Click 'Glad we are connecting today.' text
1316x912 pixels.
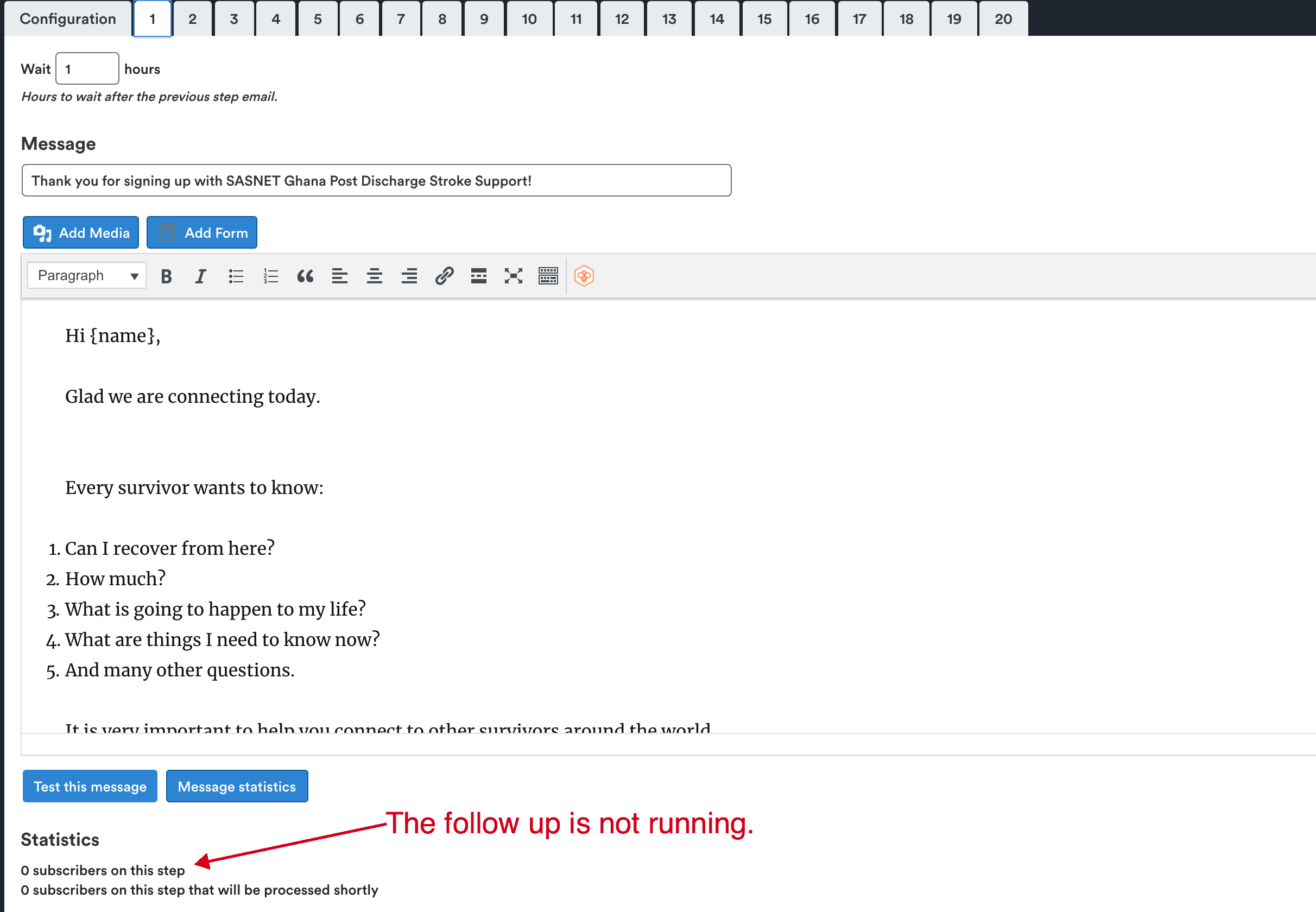click(193, 396)
